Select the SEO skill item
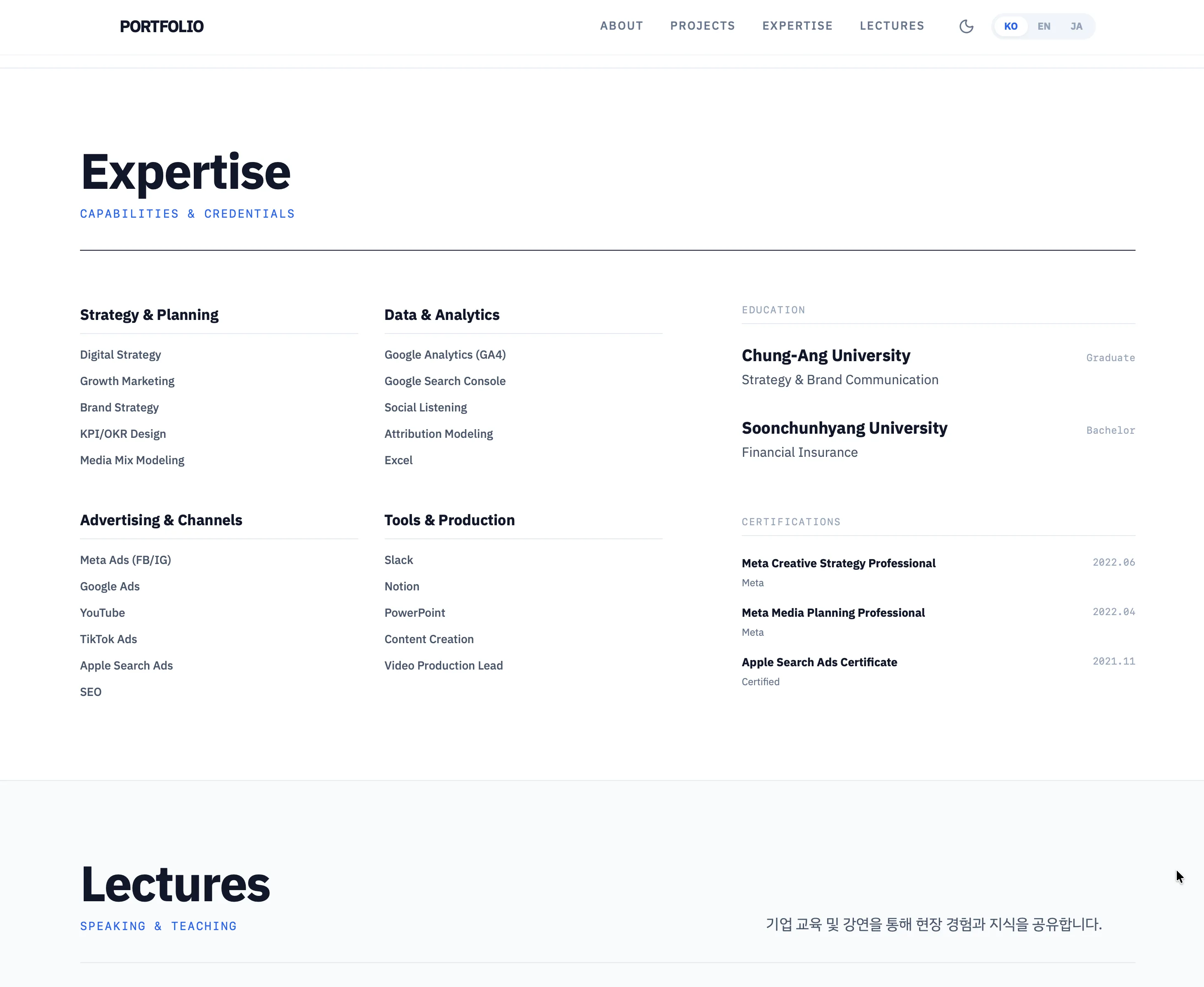 click(91, 692)
